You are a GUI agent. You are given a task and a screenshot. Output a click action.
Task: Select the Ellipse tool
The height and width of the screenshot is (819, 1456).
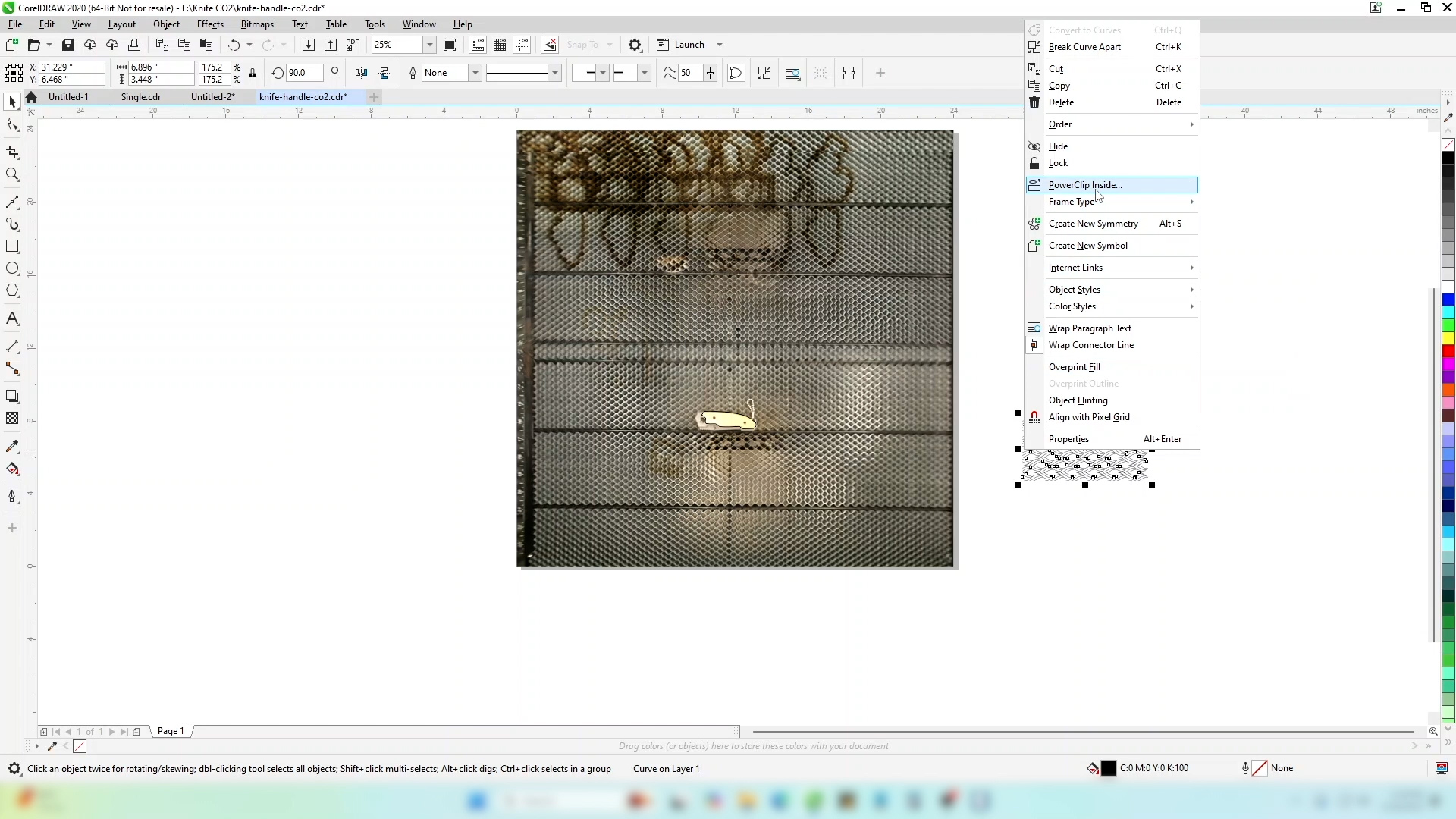tap(12, 268)
